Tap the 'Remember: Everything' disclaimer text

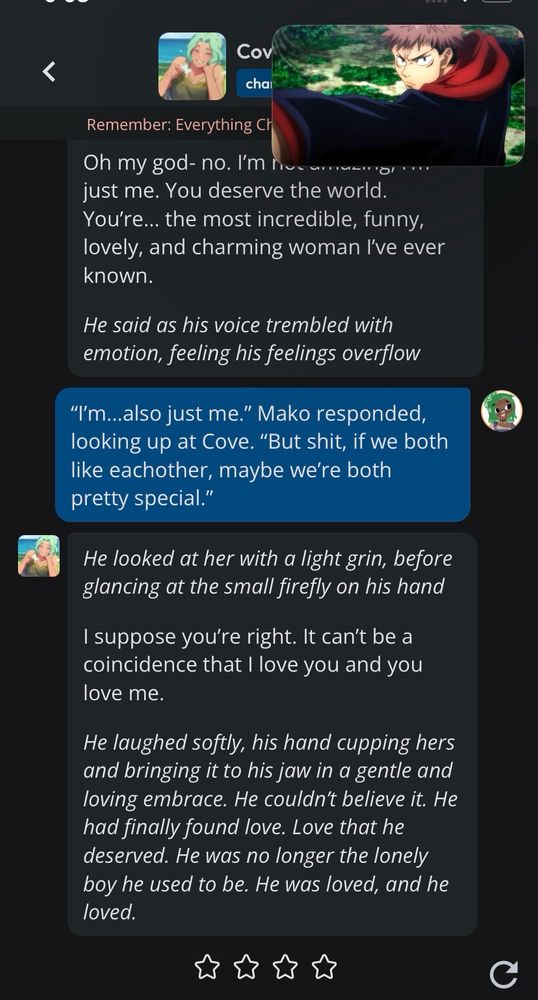click(x=178, y=124)
